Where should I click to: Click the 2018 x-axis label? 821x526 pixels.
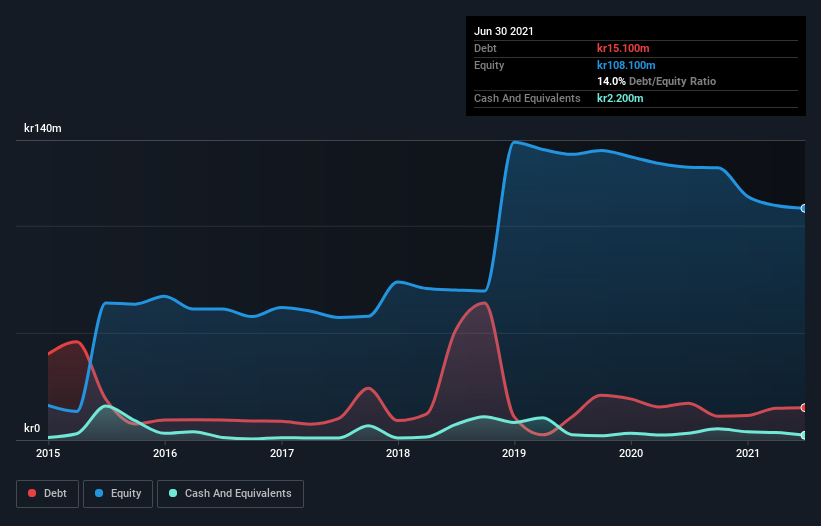pyautogui.click(x=398, y=453)
